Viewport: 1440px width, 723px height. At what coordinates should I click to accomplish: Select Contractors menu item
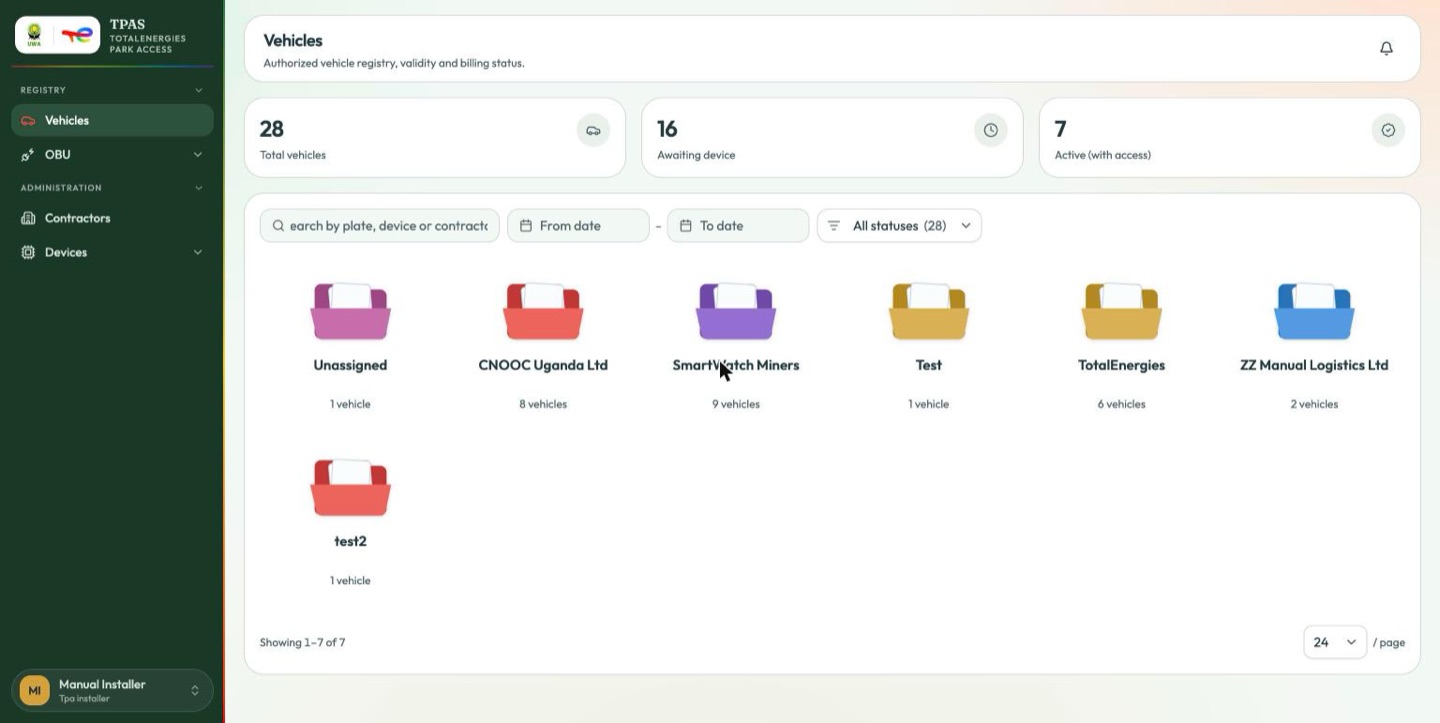tap(112, 218)
